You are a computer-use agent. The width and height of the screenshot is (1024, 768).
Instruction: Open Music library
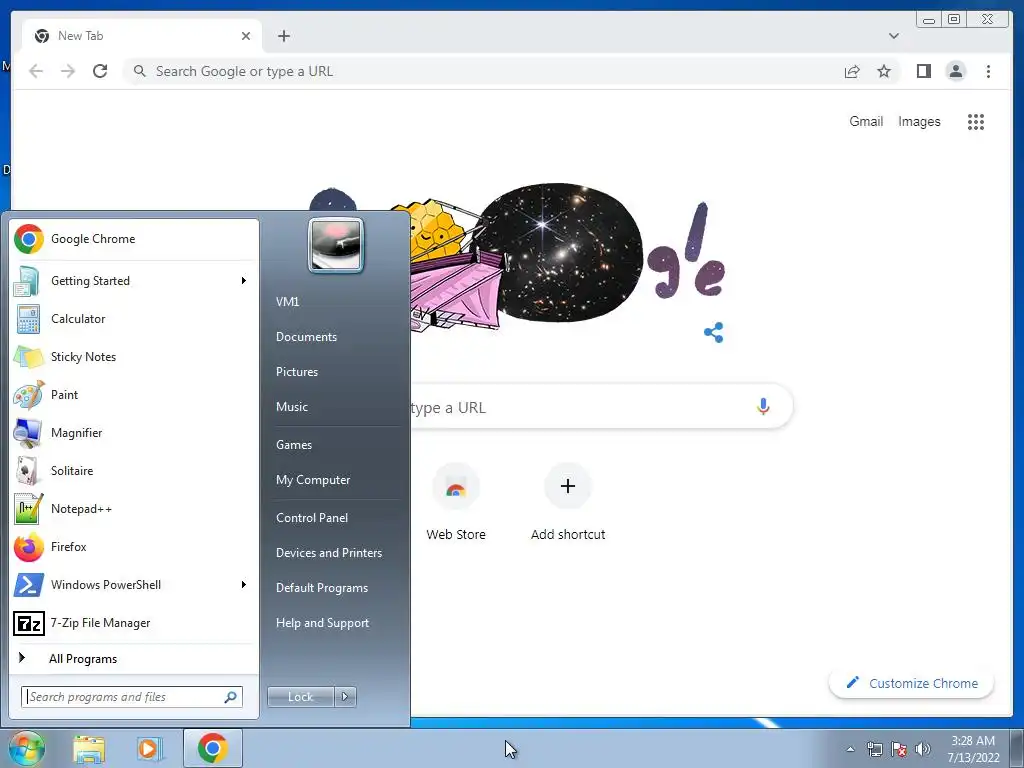292,407
